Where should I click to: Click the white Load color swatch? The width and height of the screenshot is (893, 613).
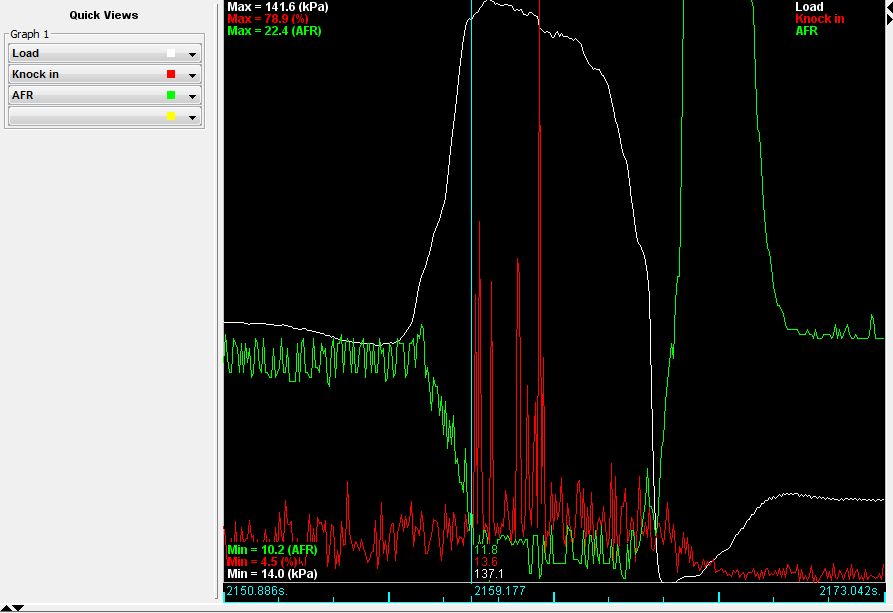pos(171,53)
